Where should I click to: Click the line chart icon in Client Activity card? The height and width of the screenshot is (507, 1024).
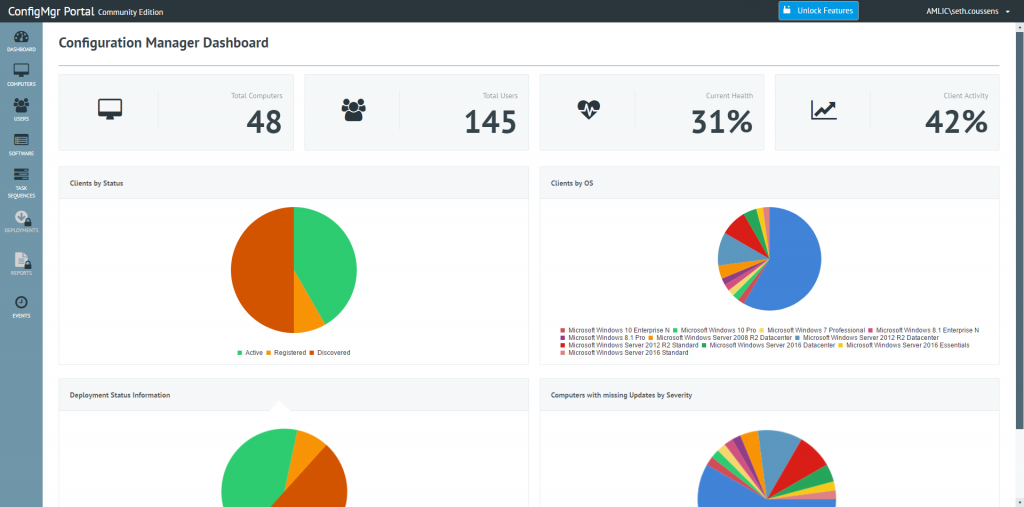point(824,110)
